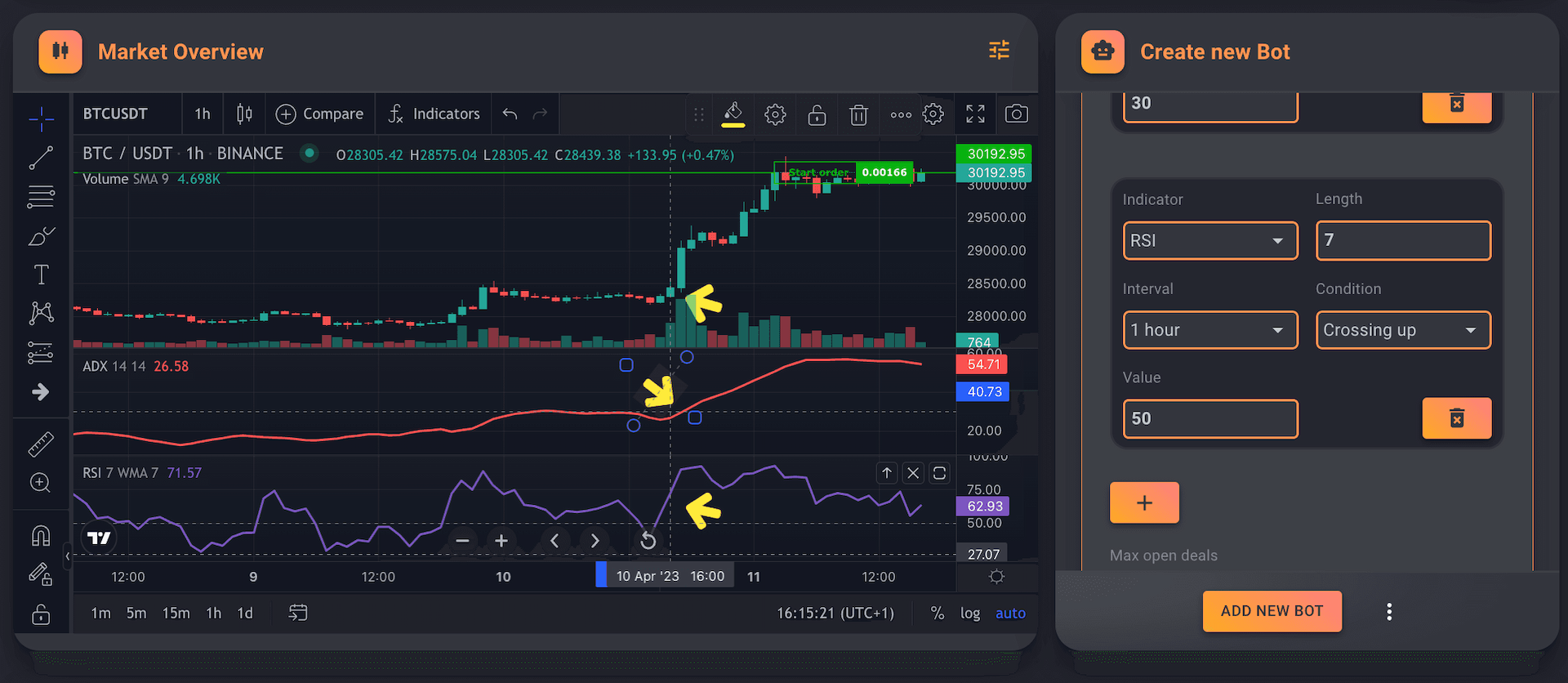Select the Text annotation tool
Screen dimensions: 1568x683
[41, 275]
